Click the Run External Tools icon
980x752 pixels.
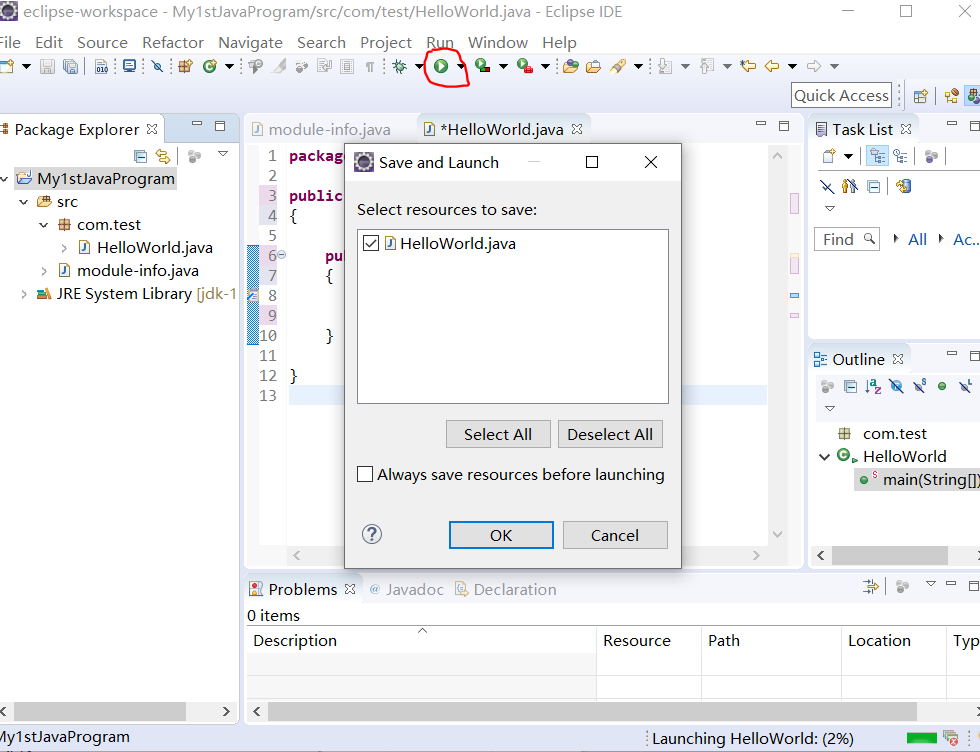(x=525, y=66)
